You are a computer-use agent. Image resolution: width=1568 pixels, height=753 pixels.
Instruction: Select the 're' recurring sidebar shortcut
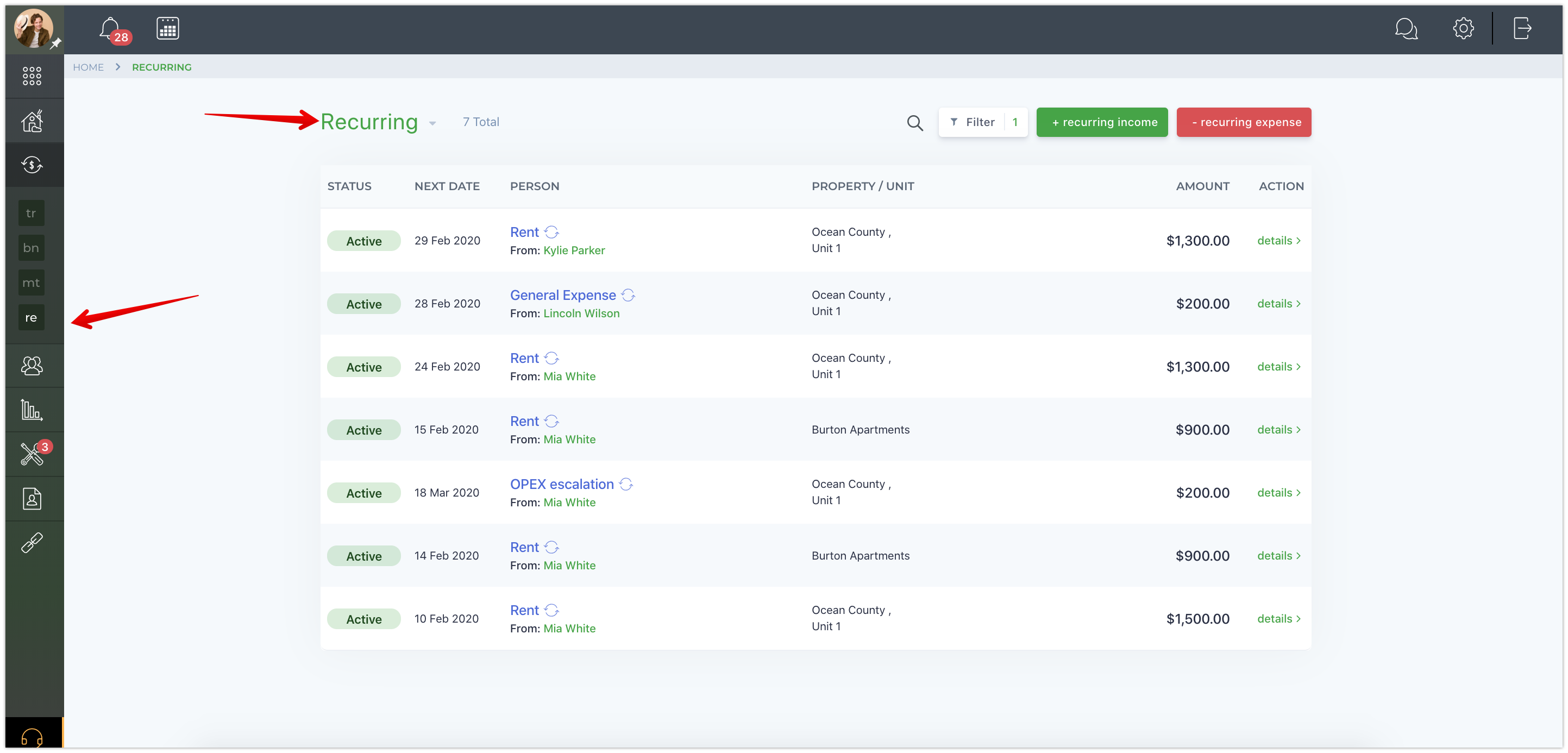pyautogui.click(x=31, y=317)
